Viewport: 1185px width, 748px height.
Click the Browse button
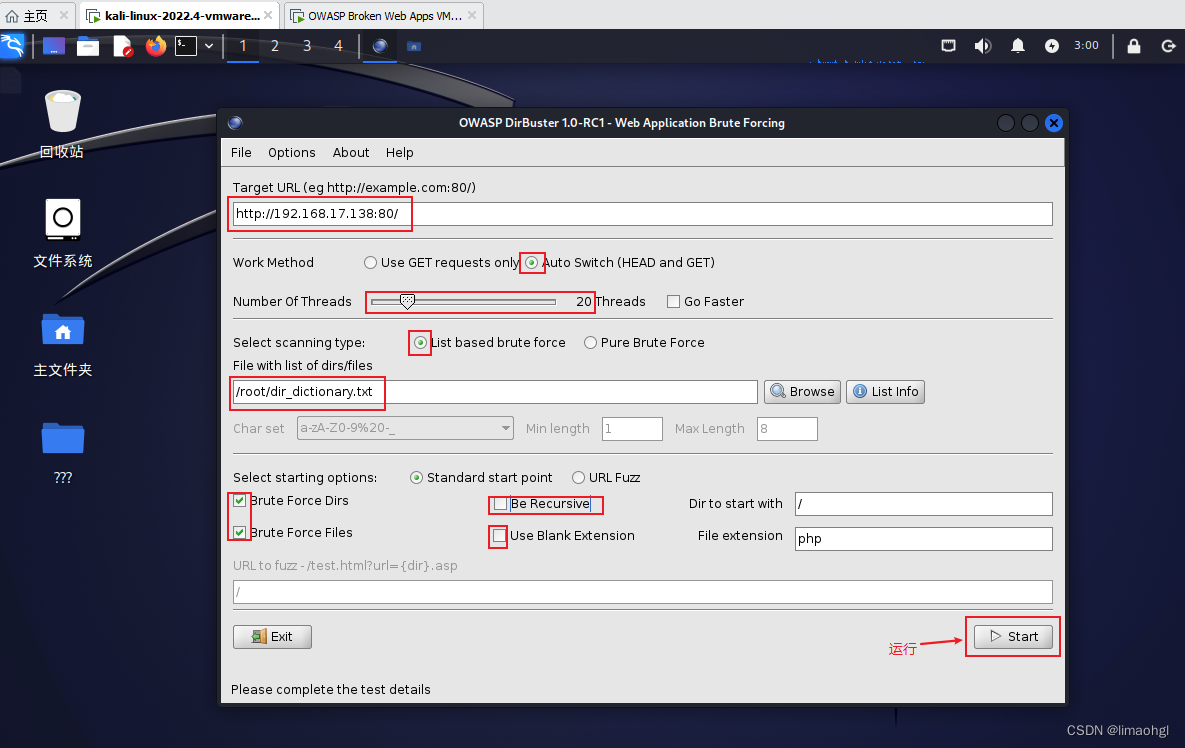click(803, 392)
